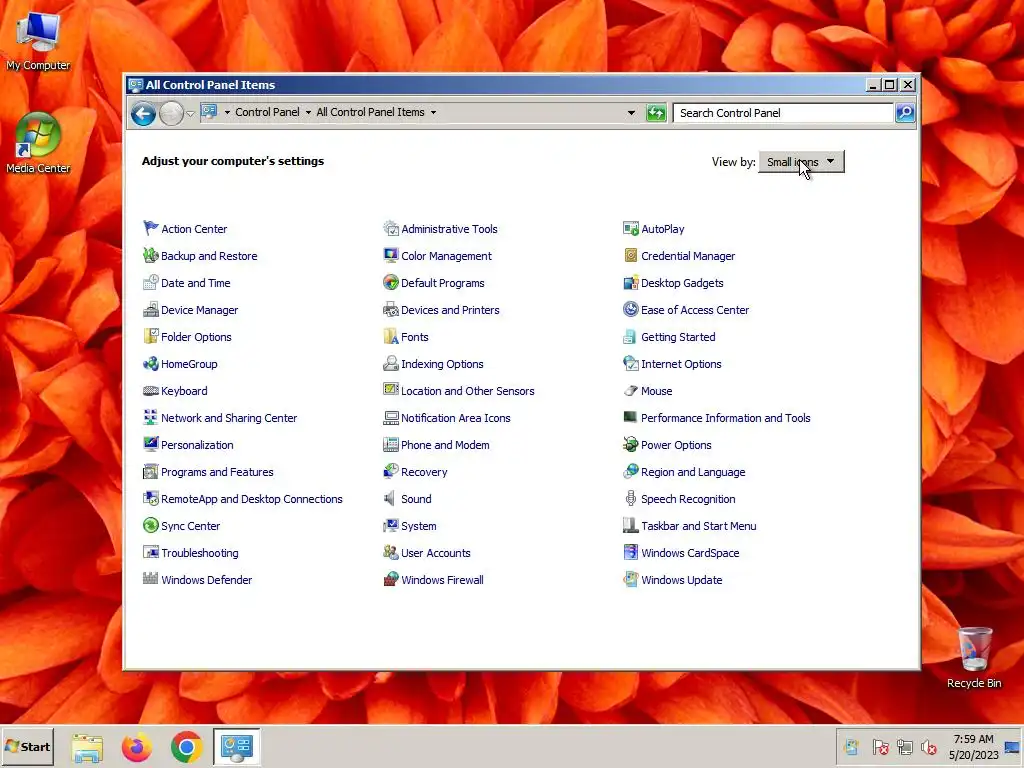Open the Windows Firewall icon
The image size is (1024, 768).
click(391, 579)
